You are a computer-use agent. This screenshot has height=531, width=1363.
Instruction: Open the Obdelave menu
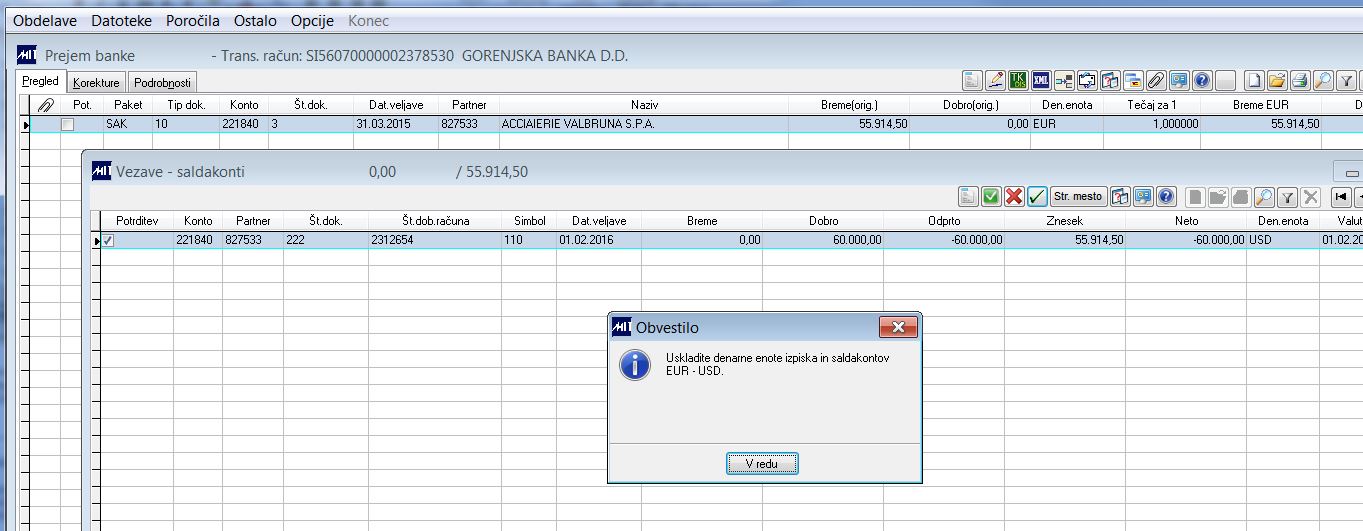[45, 21]
